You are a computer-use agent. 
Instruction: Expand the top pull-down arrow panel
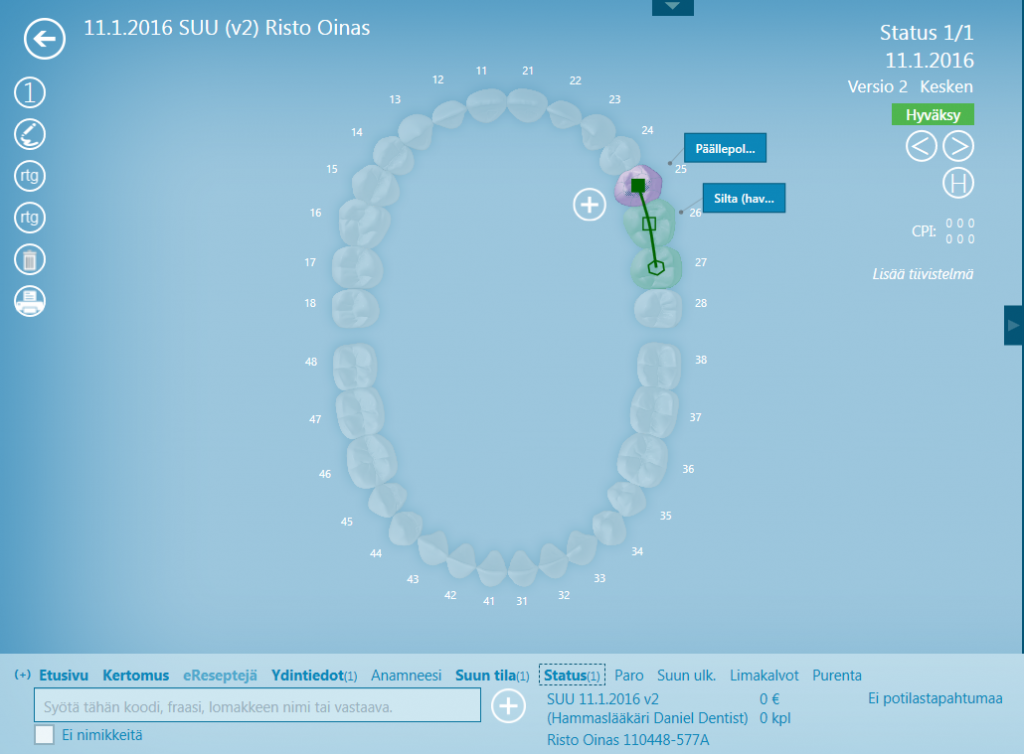click(672, 7)
